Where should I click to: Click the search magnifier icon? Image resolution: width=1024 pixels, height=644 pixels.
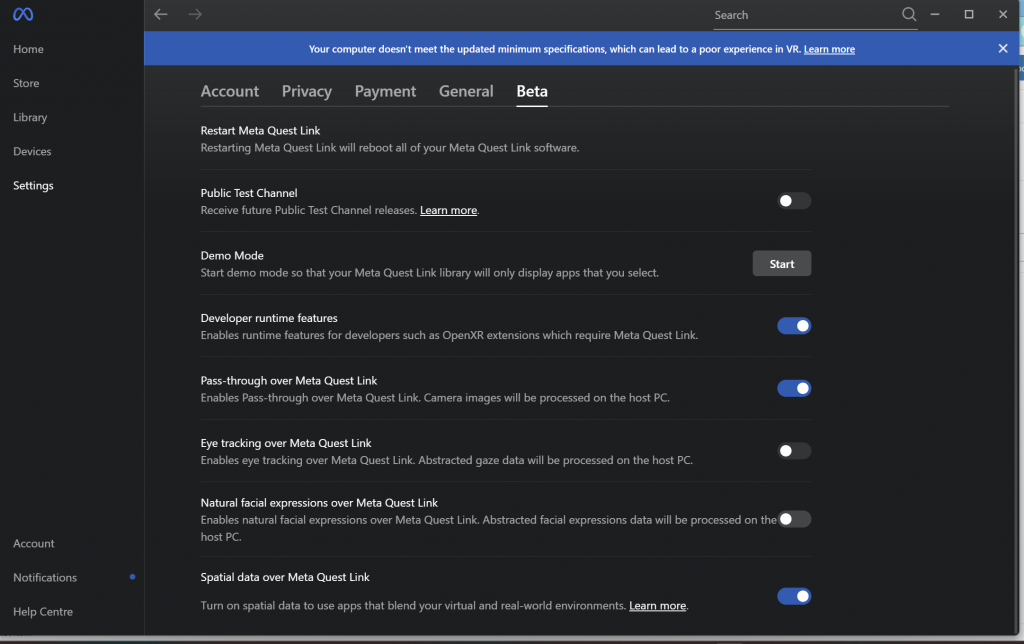tap(908, 14)
